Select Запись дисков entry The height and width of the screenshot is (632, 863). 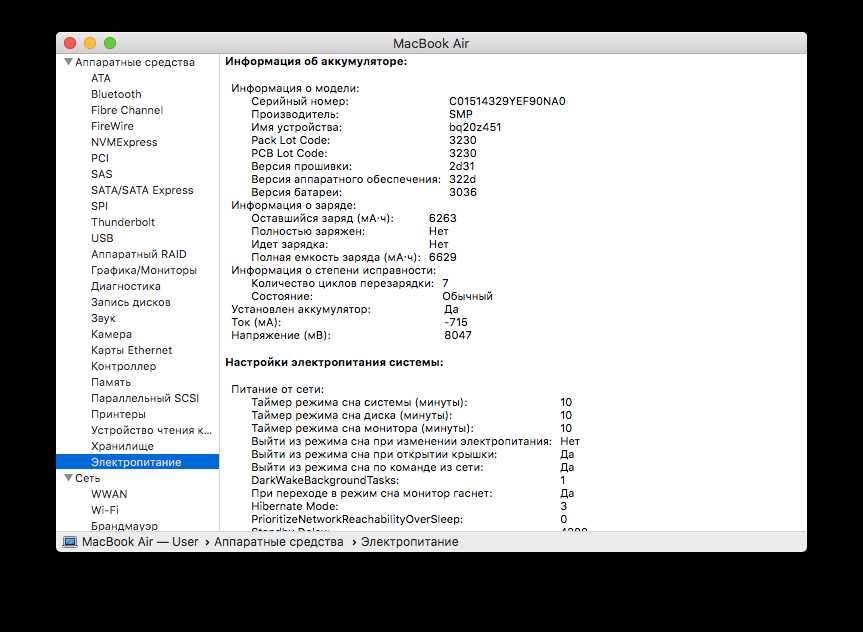coord(130,302)
